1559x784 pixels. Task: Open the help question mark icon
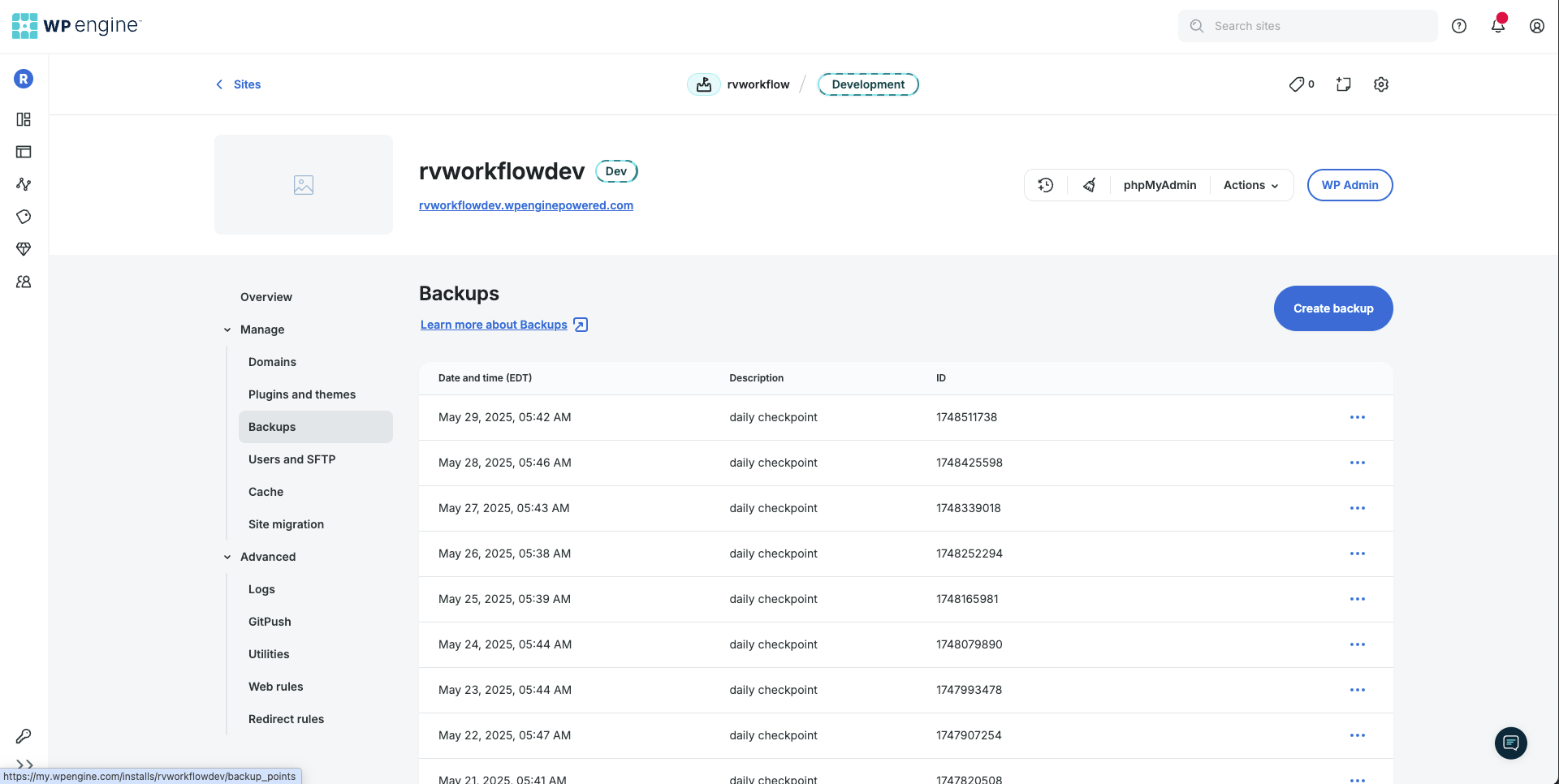[x=1459, y=26]
